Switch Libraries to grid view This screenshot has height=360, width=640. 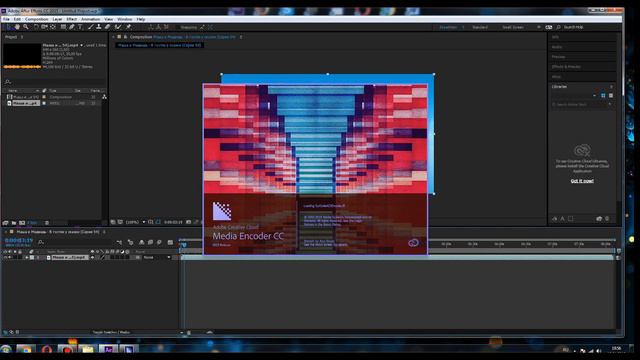point(603,96)
